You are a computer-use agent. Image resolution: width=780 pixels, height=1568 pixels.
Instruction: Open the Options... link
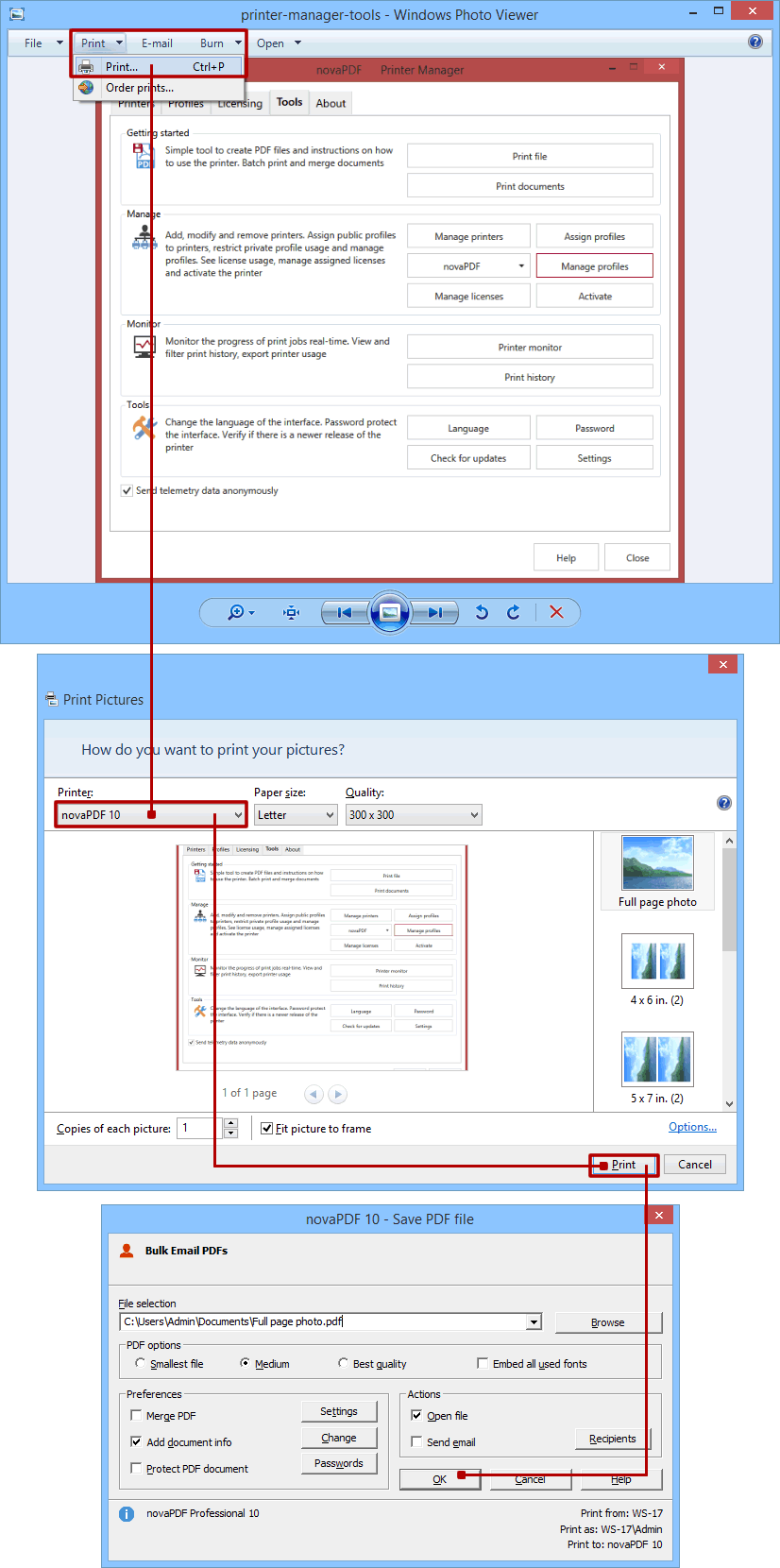[x=692, y=1127]
